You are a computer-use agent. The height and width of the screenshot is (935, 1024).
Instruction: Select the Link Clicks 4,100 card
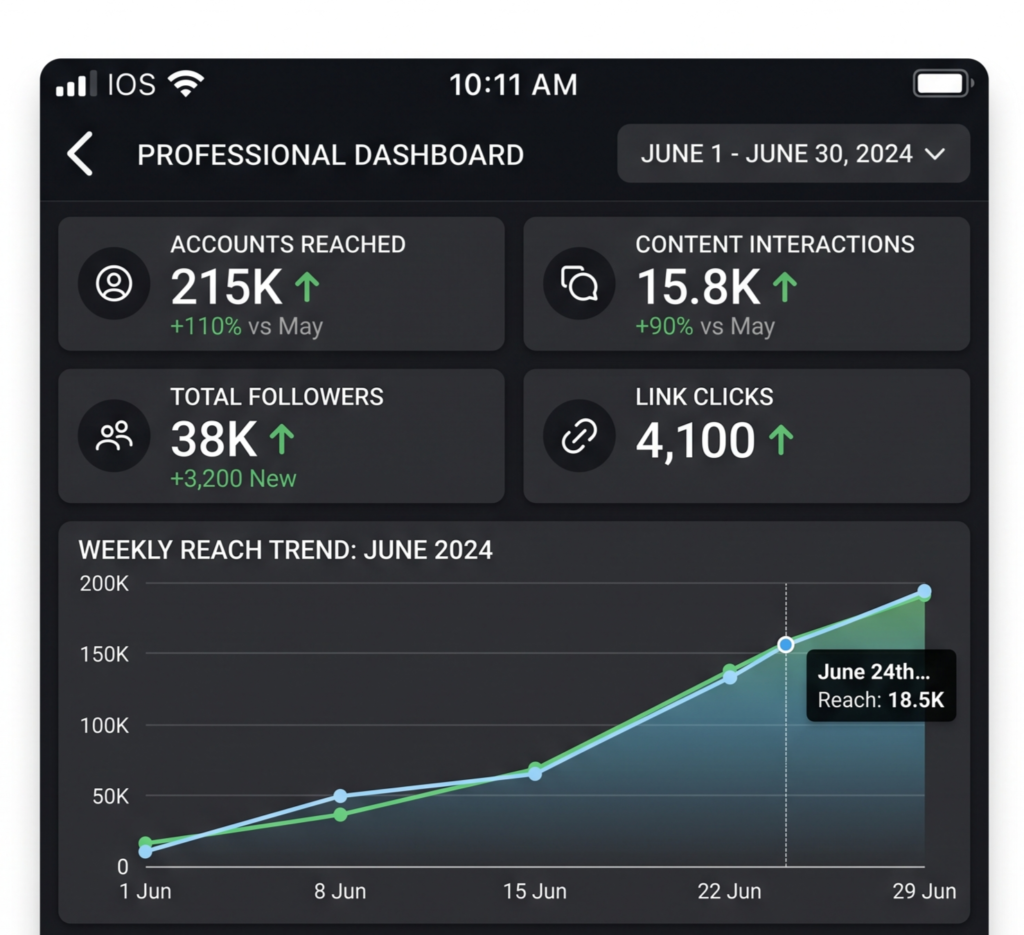tap(746, 436)
